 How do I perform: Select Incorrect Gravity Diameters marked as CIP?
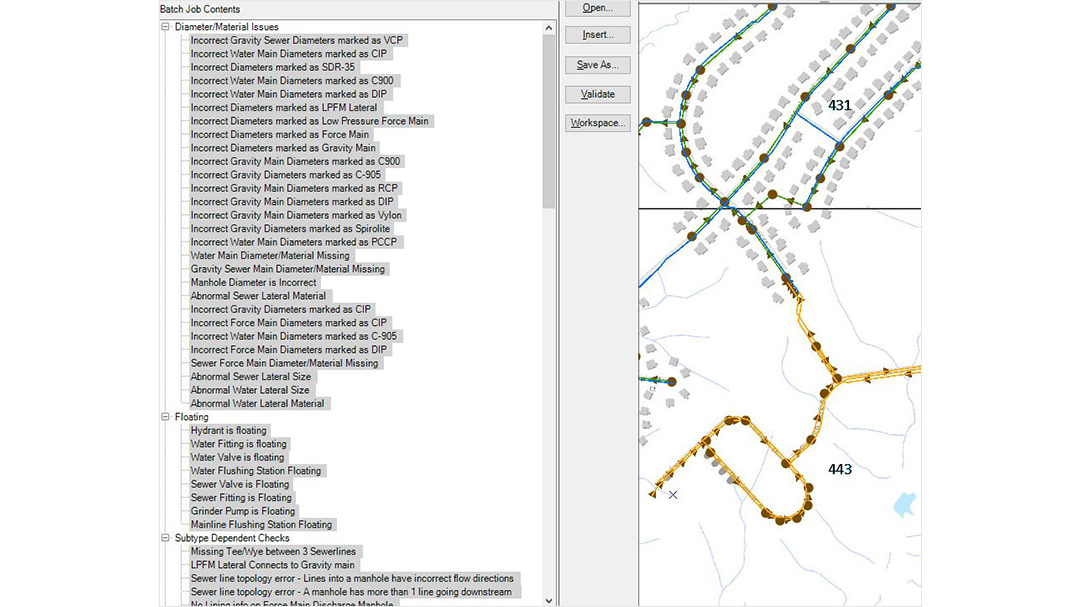(280, 309)
